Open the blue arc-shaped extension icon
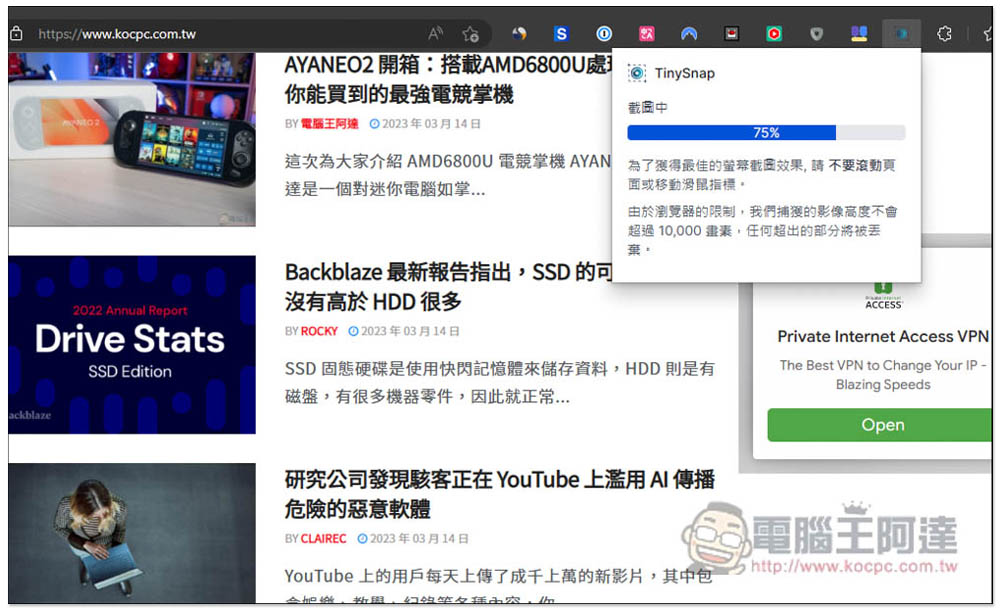The height and width of the screenshot is (611, 1000). click(689, 34)
